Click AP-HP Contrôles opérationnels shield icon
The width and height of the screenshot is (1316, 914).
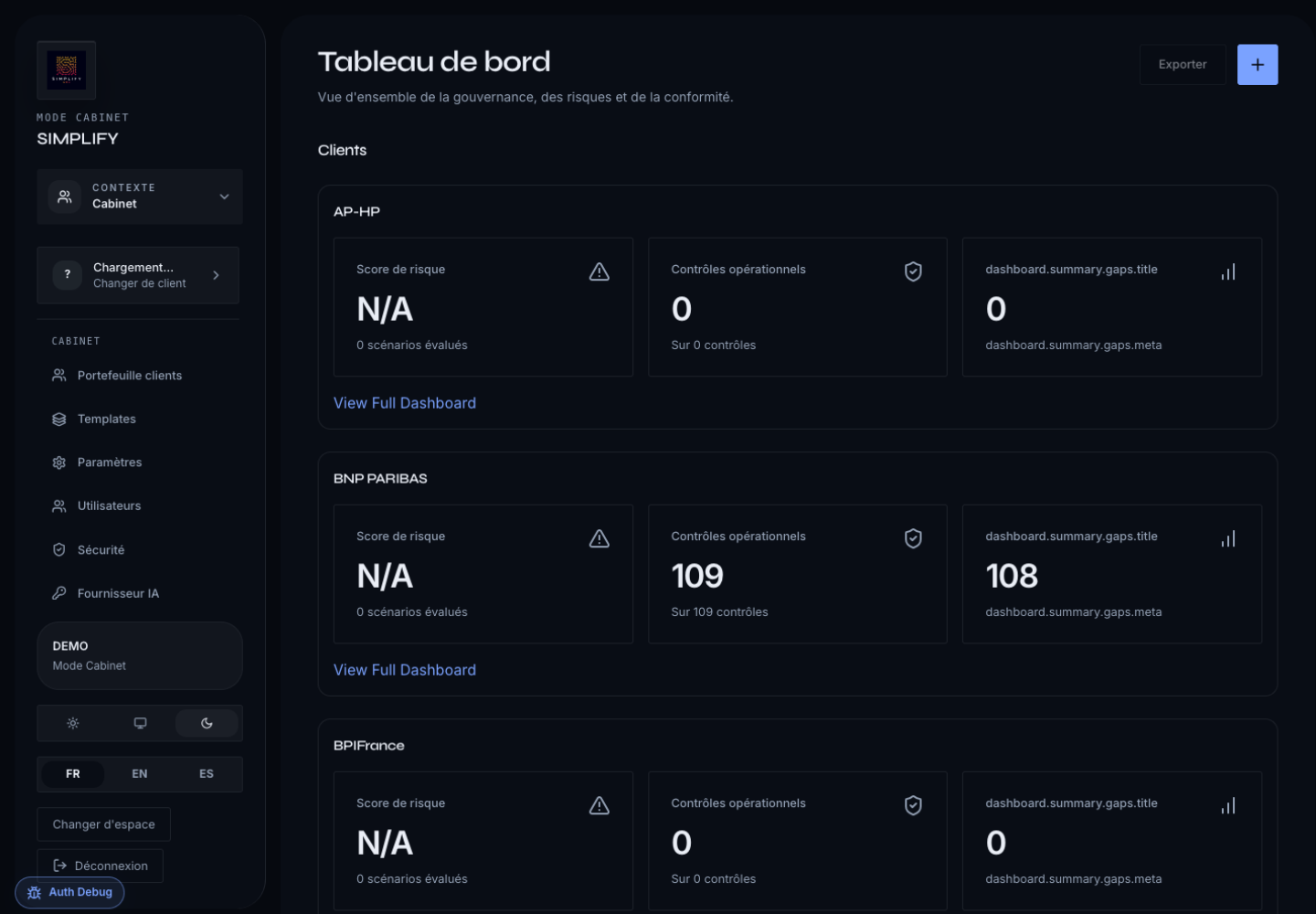pyautogui.click(x=913, y=271)
